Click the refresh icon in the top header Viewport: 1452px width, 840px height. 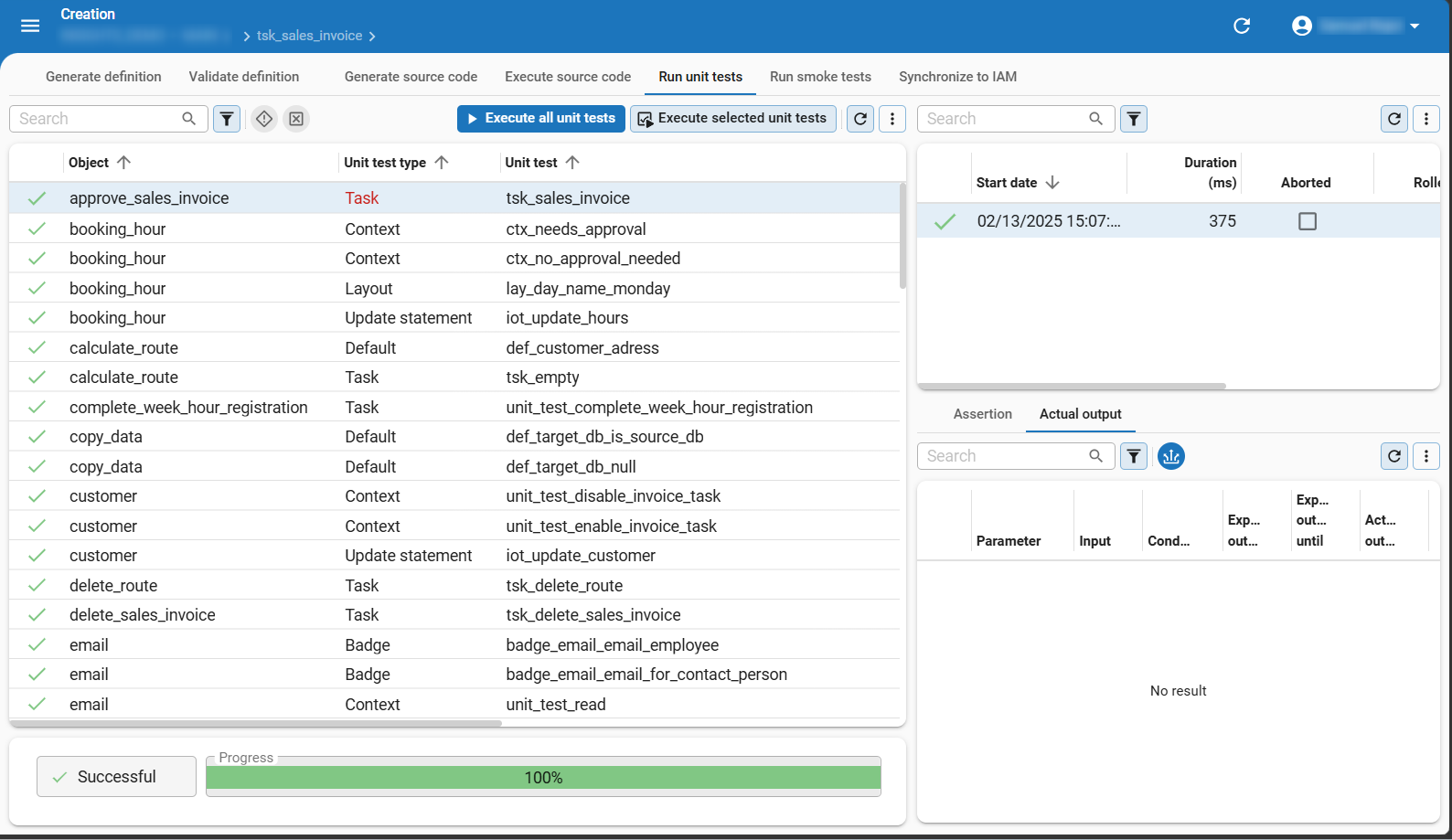pos(1242,26)
